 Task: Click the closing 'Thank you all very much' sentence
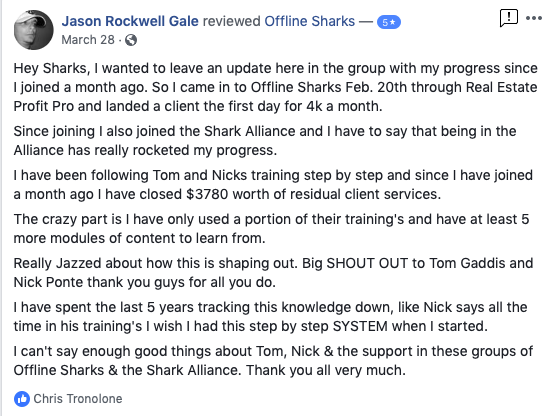(326, 370)
